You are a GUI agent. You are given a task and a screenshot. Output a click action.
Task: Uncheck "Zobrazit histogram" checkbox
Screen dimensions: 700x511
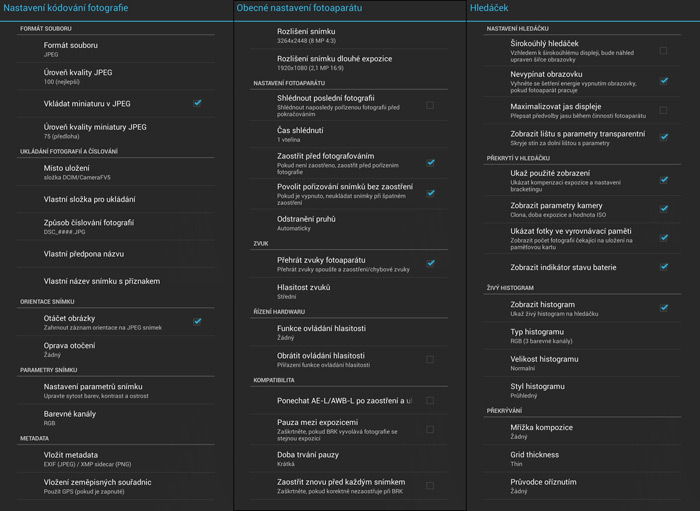point(664,307)
